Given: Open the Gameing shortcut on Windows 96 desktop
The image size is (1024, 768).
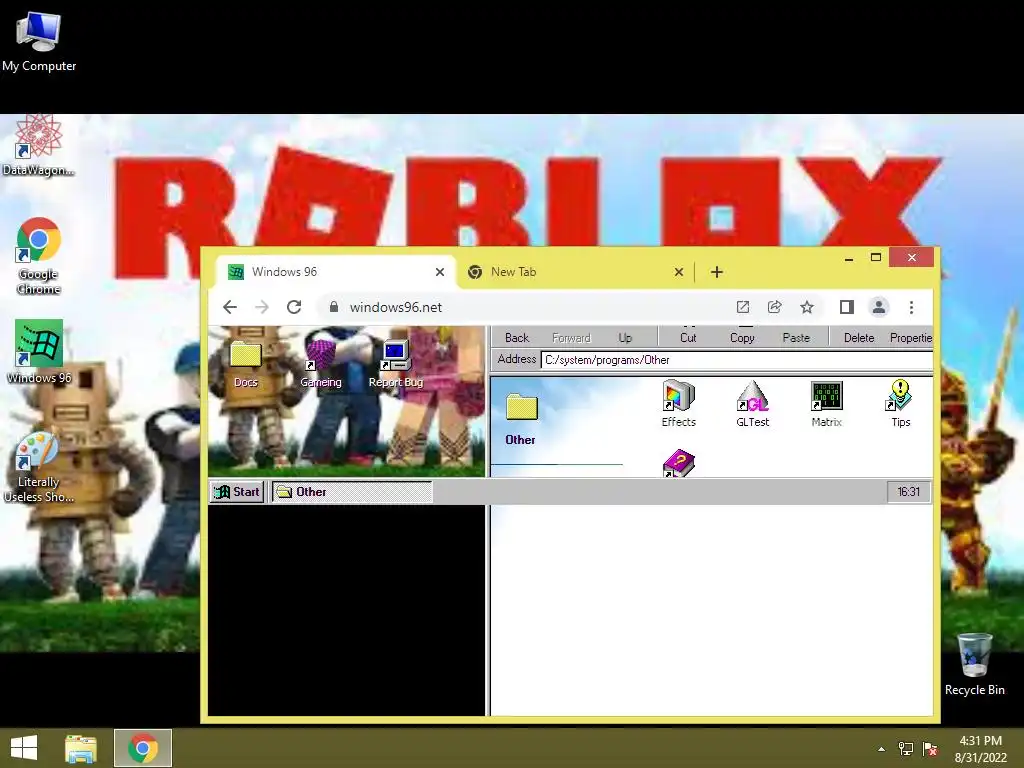Looking at the screenshot, I should pos(321,364).
